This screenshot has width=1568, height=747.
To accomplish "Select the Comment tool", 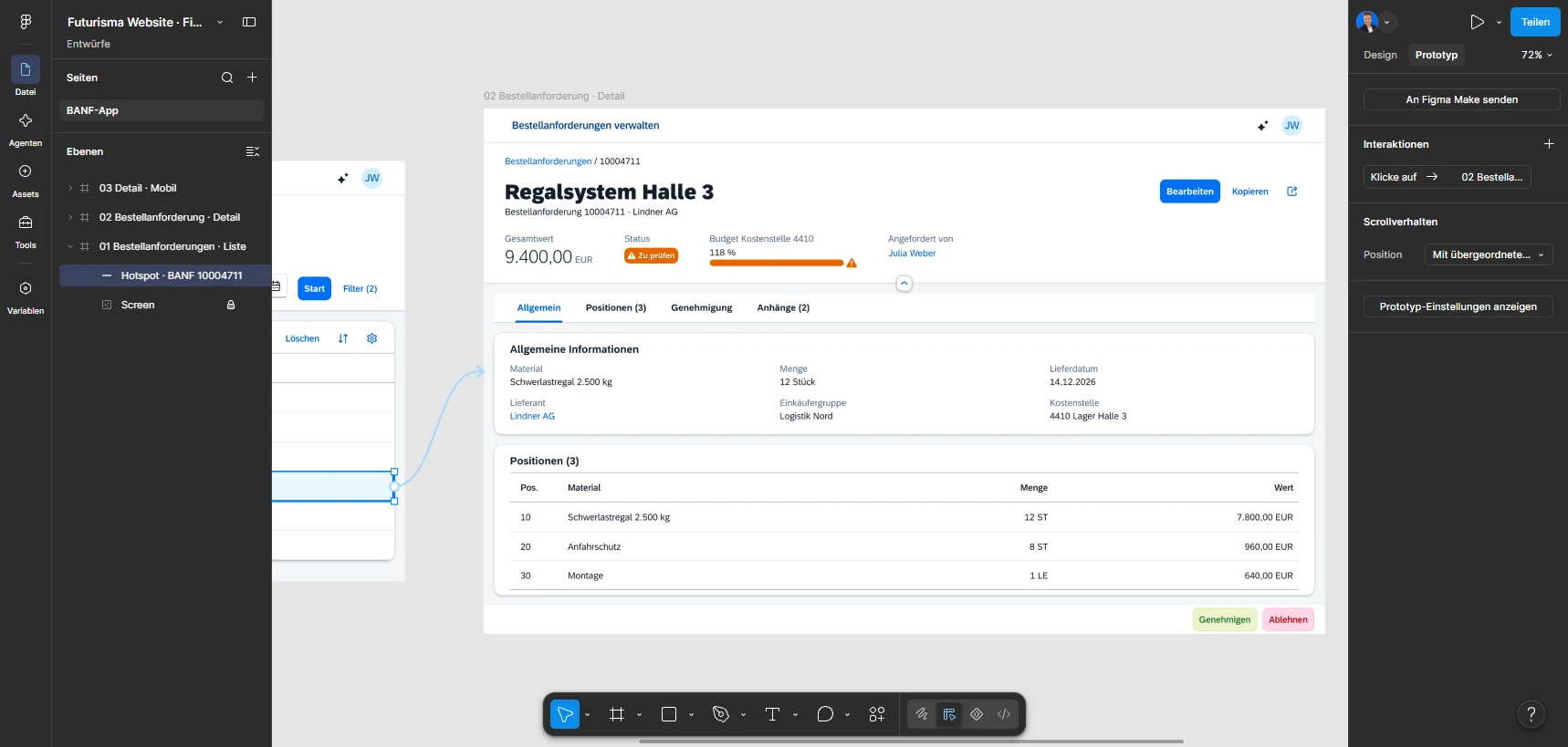I will [825, 714].
